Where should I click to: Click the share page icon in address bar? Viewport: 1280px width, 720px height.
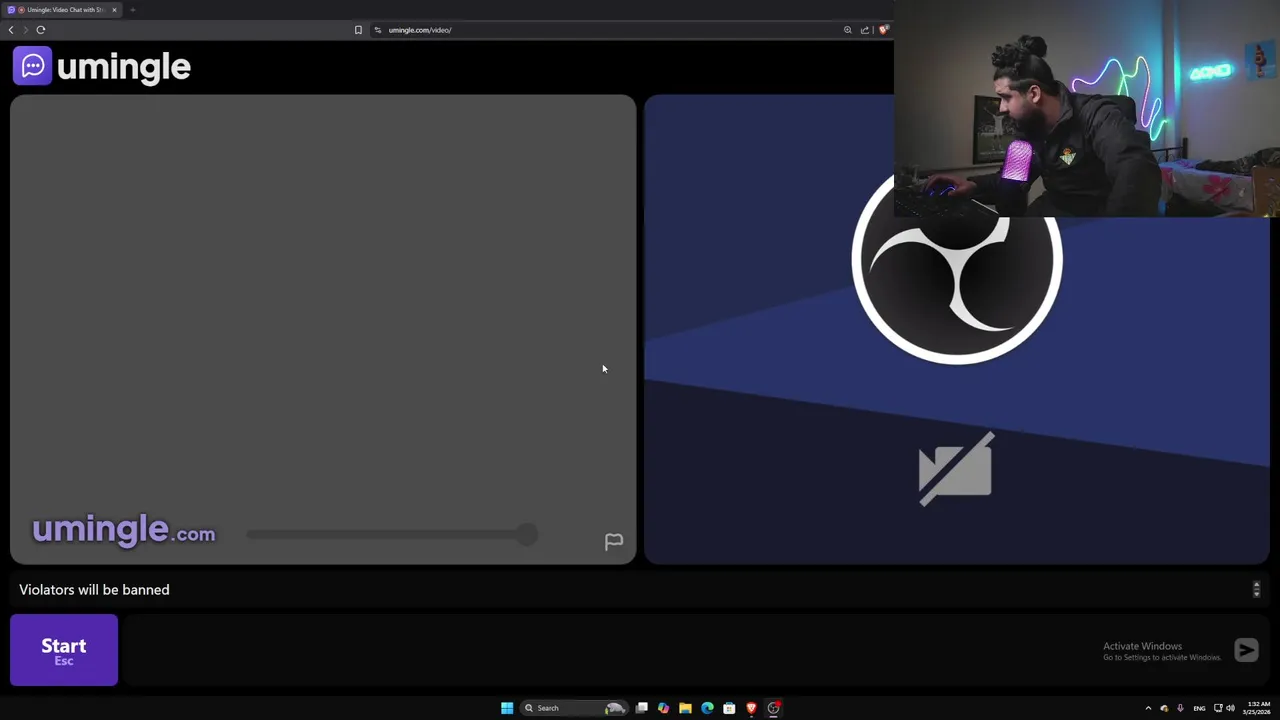pos(865,30)
